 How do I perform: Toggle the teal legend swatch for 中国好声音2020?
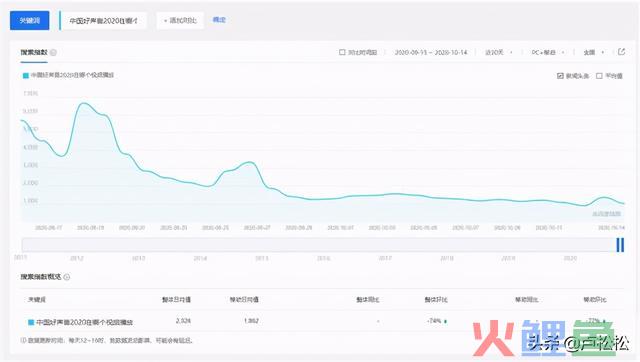(x=25, y=76)
